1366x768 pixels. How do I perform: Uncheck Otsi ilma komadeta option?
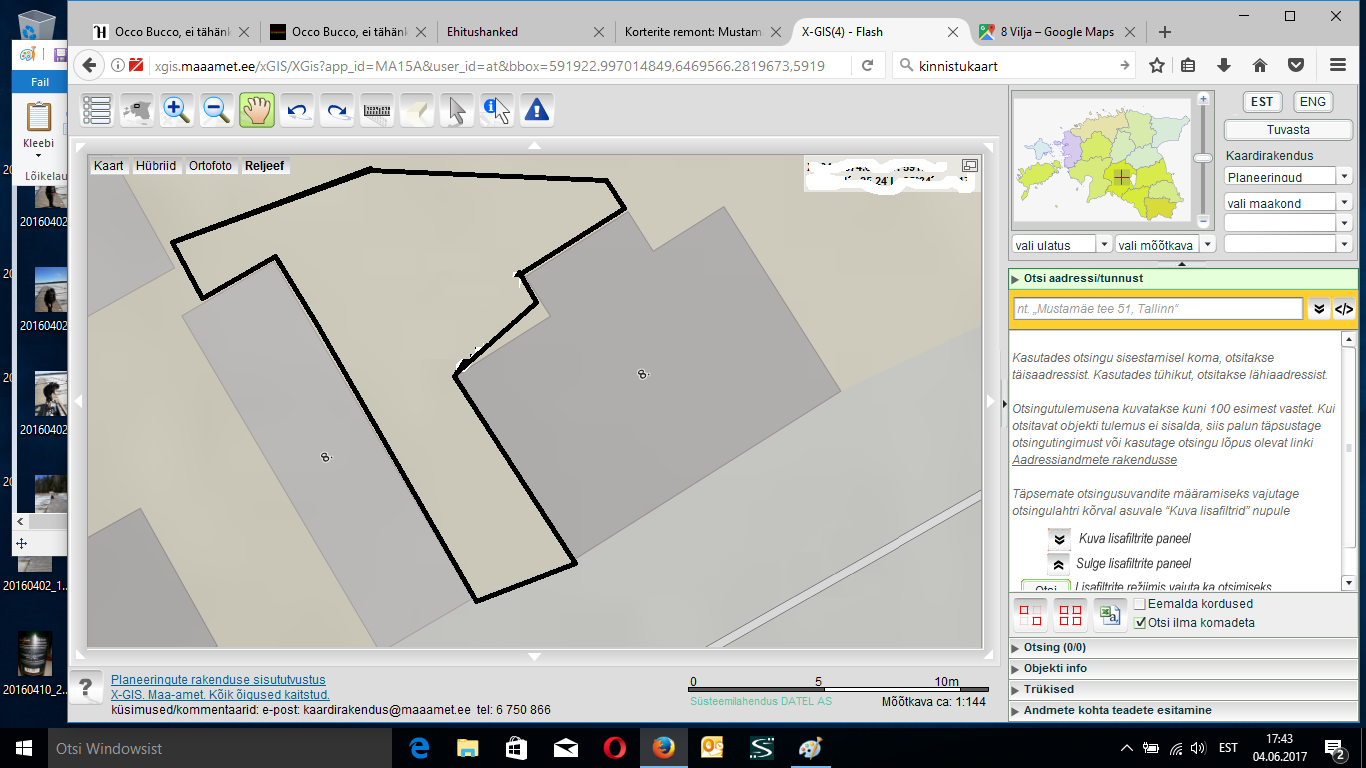coord(1140,623)
